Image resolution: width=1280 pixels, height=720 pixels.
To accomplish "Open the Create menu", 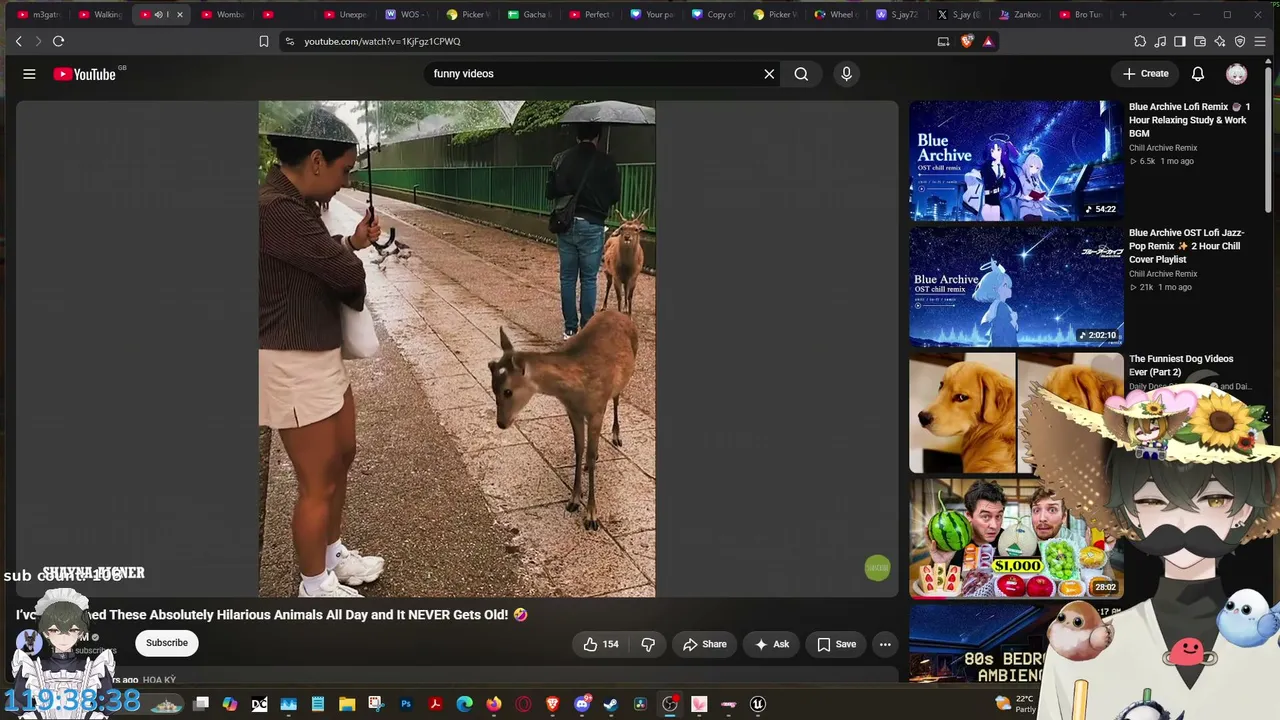I will [x=1146, y=74].
